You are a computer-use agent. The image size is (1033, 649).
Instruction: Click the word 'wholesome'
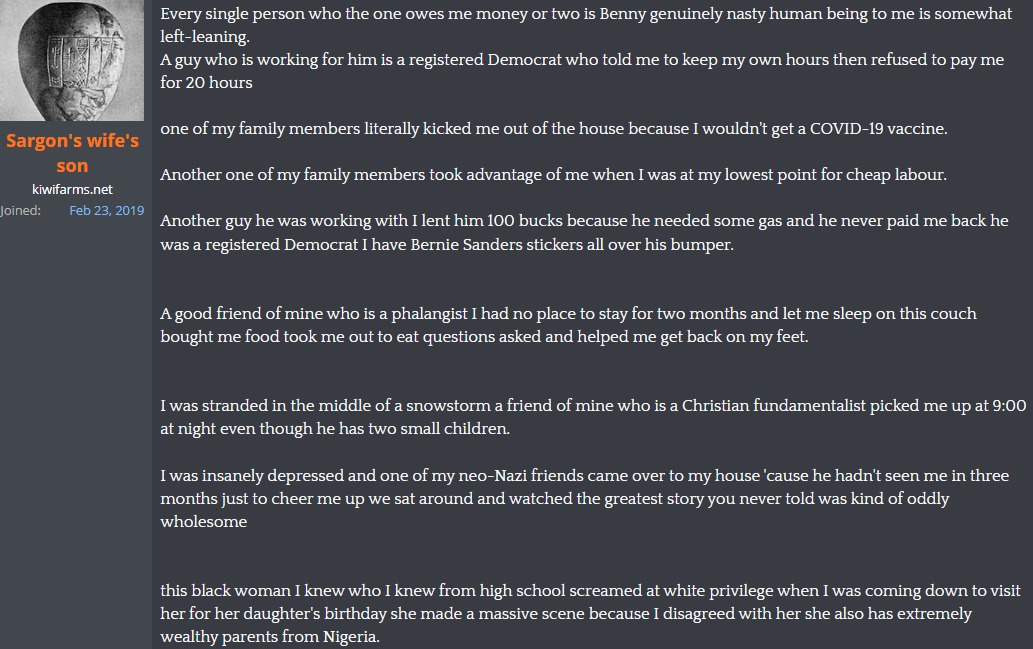pyautogui.click(x=203, y=521)
